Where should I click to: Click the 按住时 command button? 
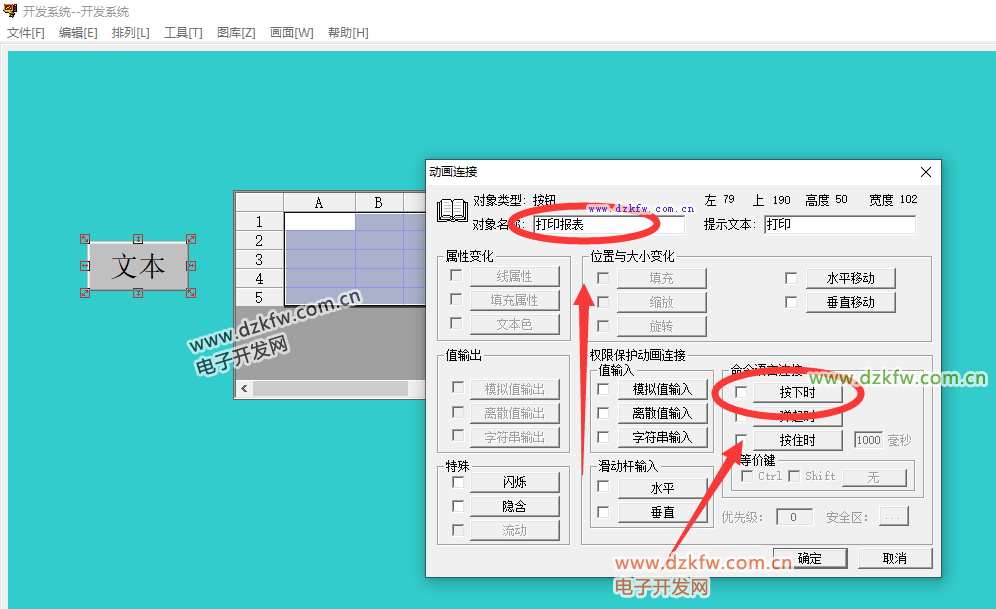click(x=797, y=440)
